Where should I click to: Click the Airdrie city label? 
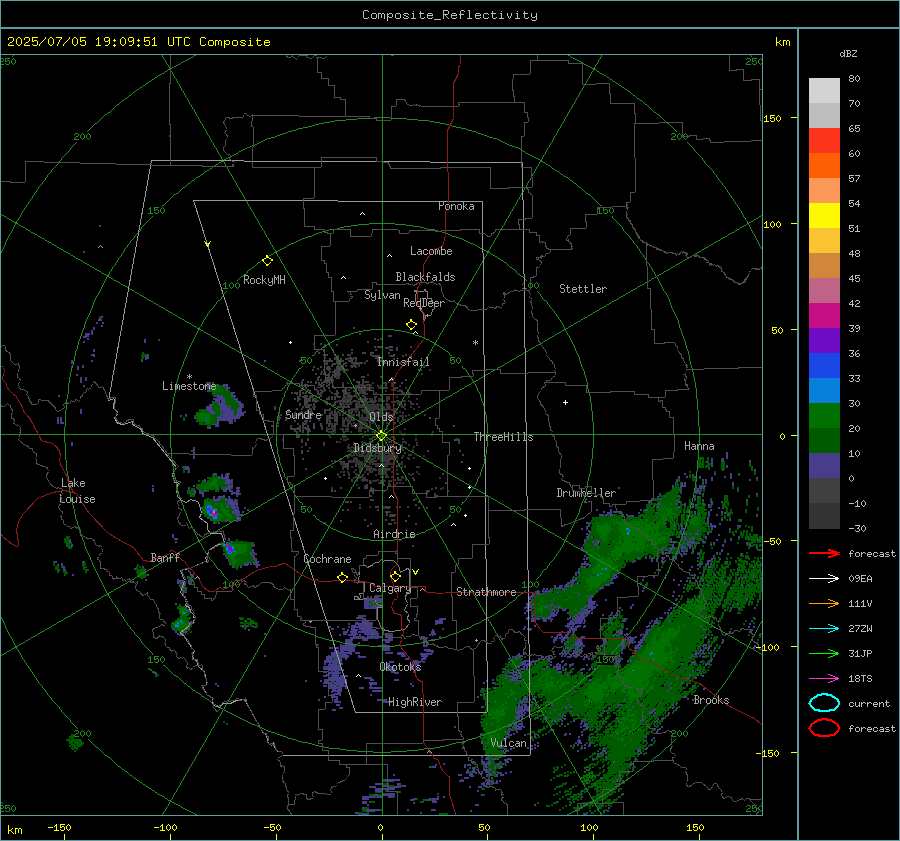[x=394, y=534]
